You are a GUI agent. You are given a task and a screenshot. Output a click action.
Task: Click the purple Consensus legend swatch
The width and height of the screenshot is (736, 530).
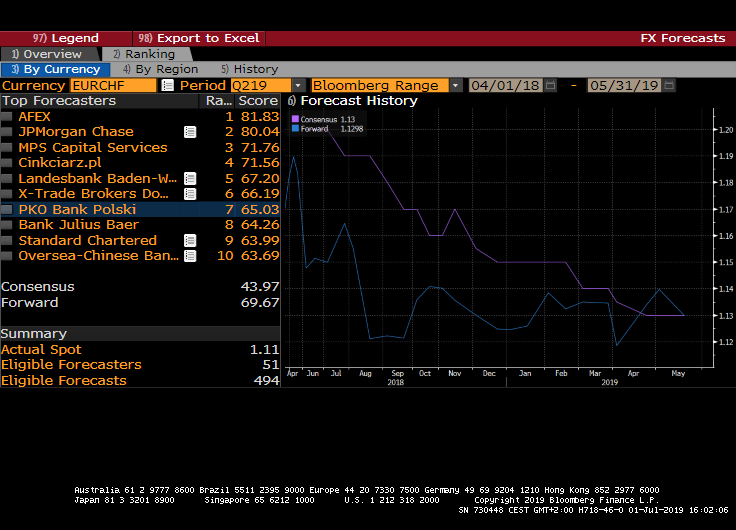295,119
